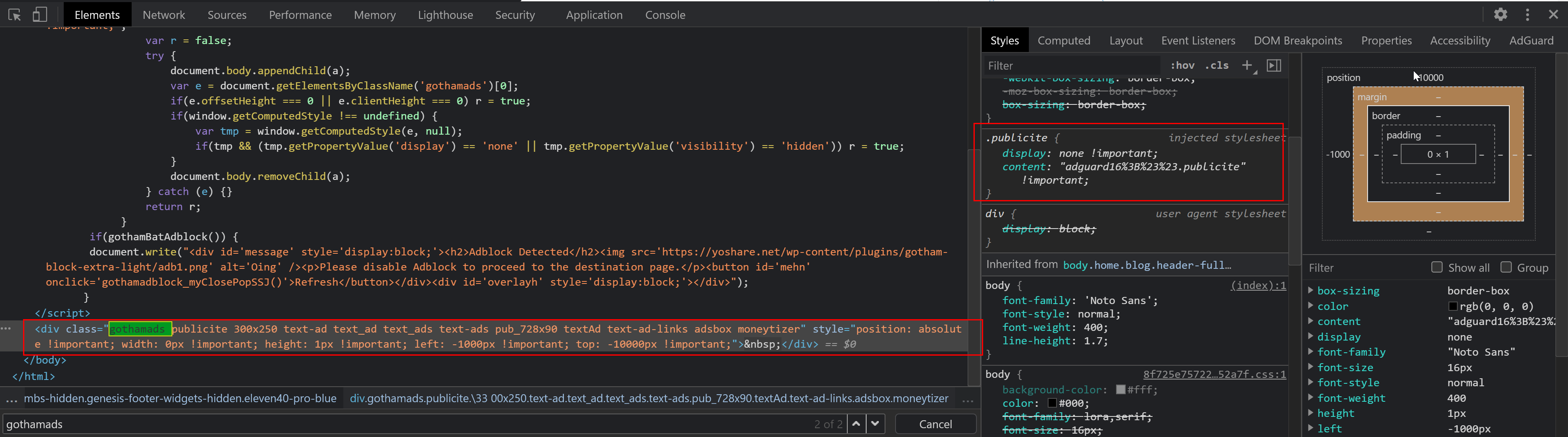Open the Accessibility tab
The width and height of the screenshot is (1568, 437).
pos(1460,40)
